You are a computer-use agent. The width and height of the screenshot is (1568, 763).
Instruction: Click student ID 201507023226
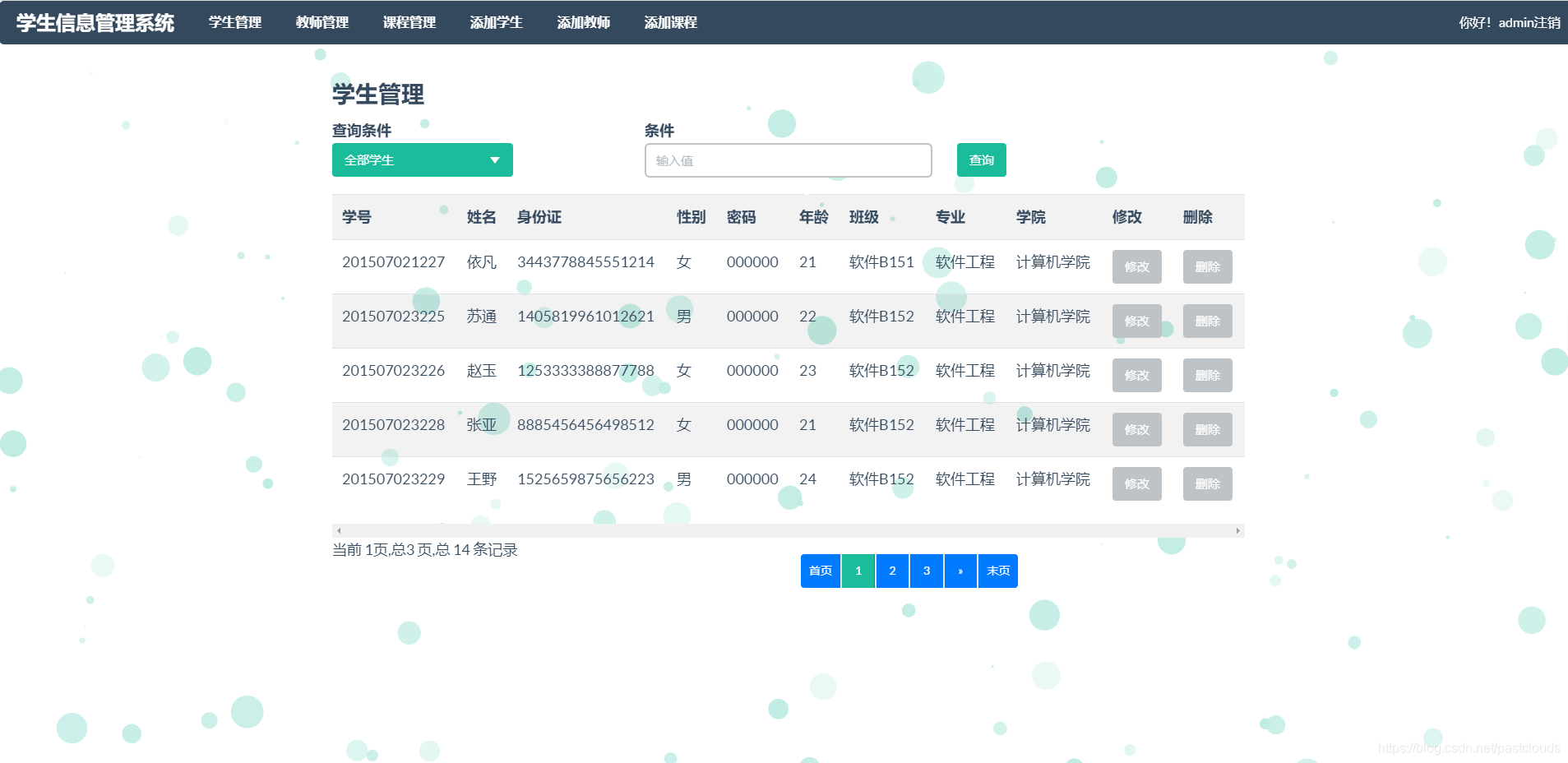394,370
